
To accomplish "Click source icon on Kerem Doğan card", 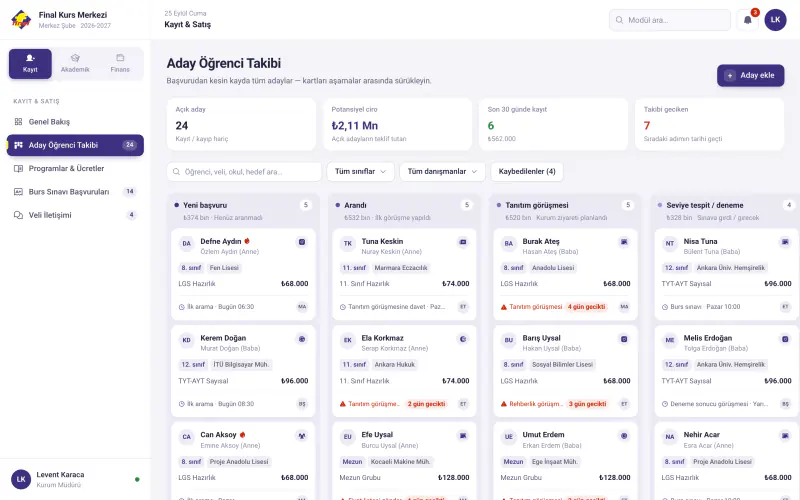I will pyautogui.click(x=302, y=339).
